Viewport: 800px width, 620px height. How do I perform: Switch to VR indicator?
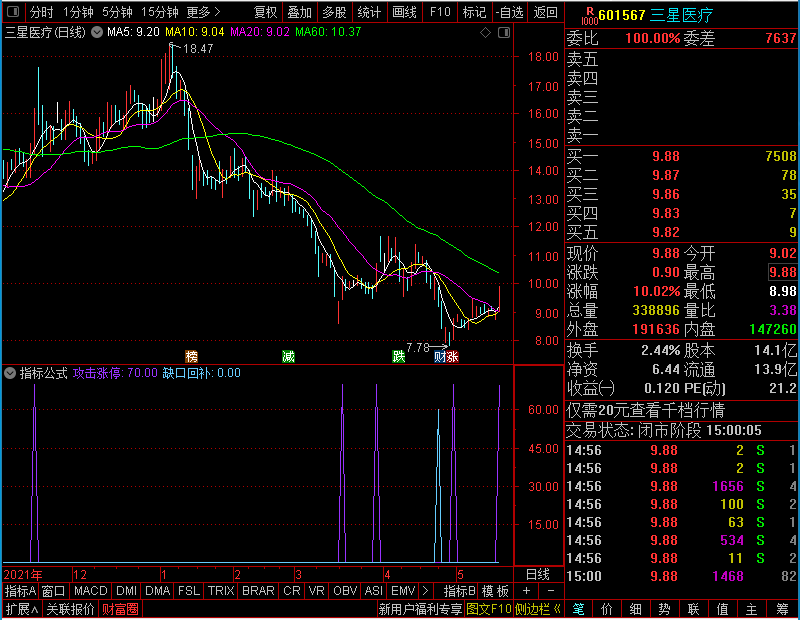pyautogui.click(x=317, y=591)
